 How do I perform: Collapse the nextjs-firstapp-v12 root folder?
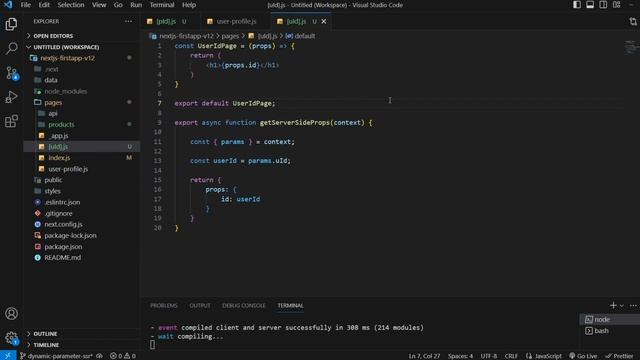click(82, 58)
